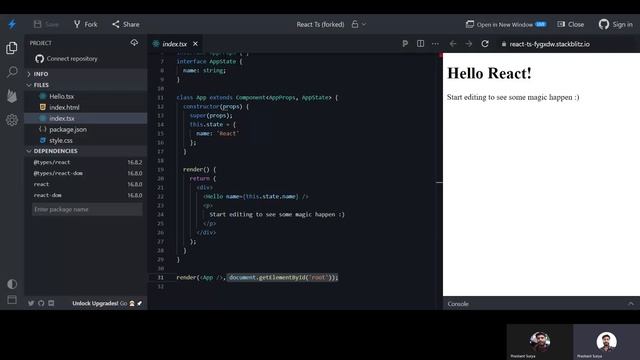Click the Twitter icon in footer
The width and height of the screenshot is (640, 360).
(31, 303)
